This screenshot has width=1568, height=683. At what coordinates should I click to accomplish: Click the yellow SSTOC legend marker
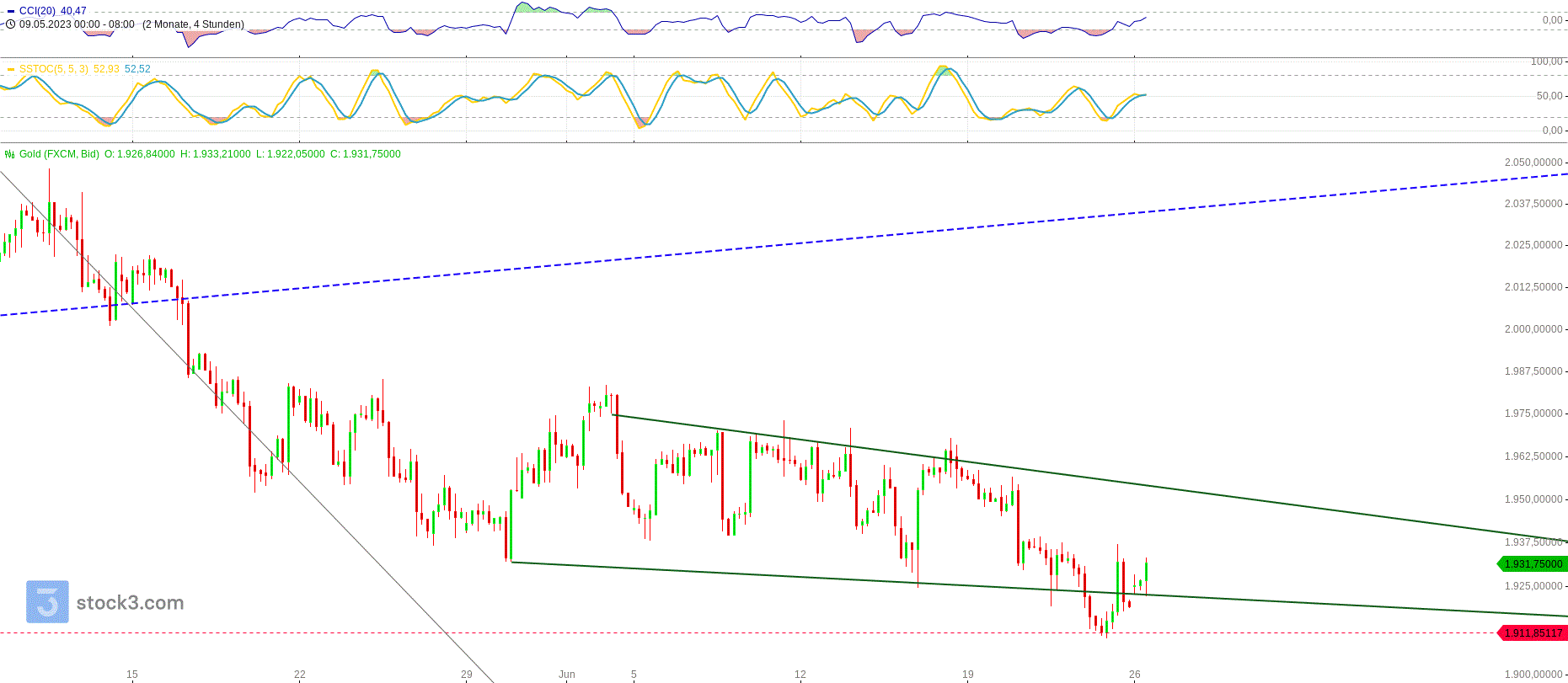coord(10,69)
